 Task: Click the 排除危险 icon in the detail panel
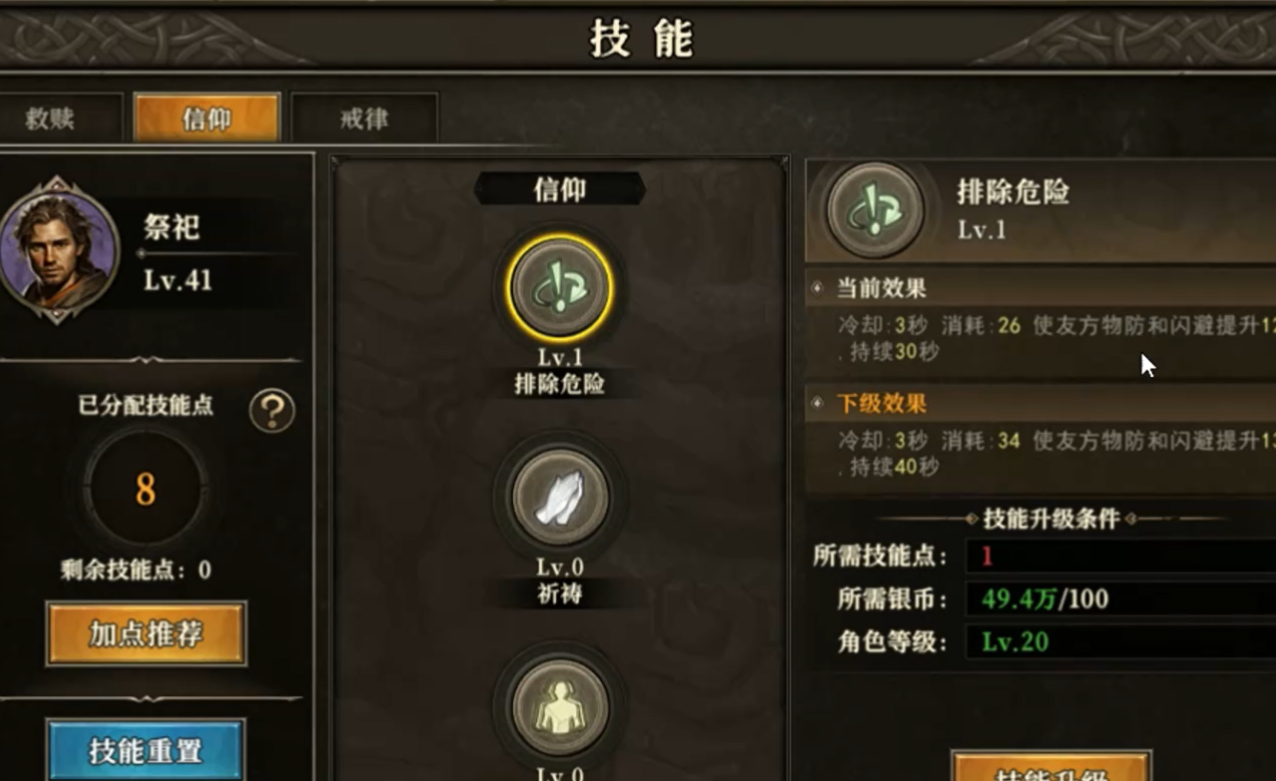874,211
